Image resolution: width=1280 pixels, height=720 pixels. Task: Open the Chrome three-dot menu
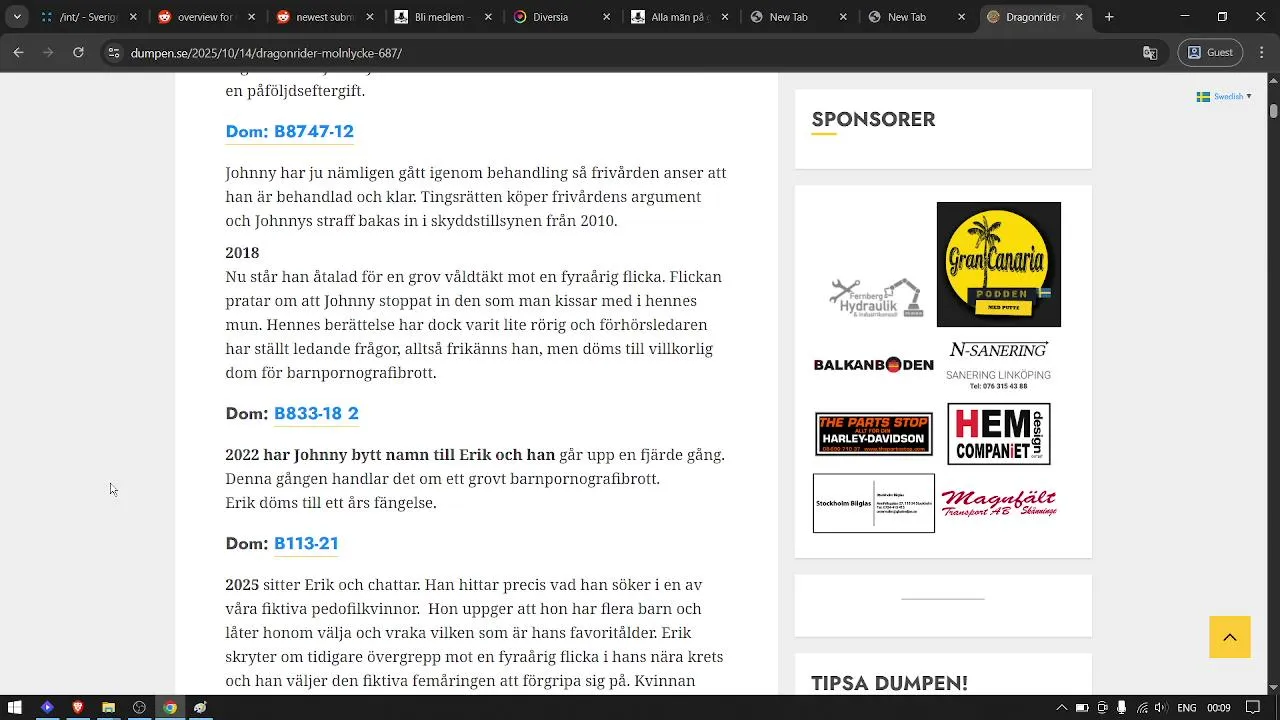1262,53
